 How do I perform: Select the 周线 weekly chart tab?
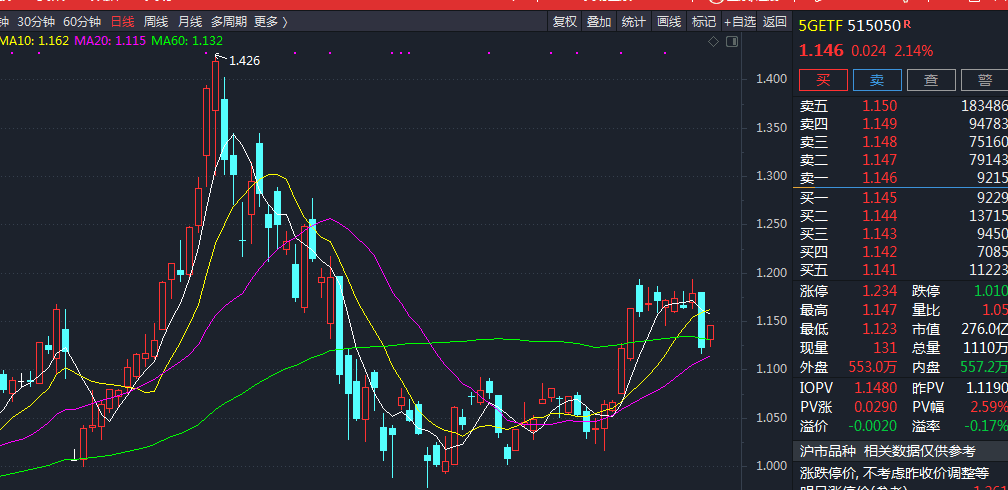tap(156, 22)
